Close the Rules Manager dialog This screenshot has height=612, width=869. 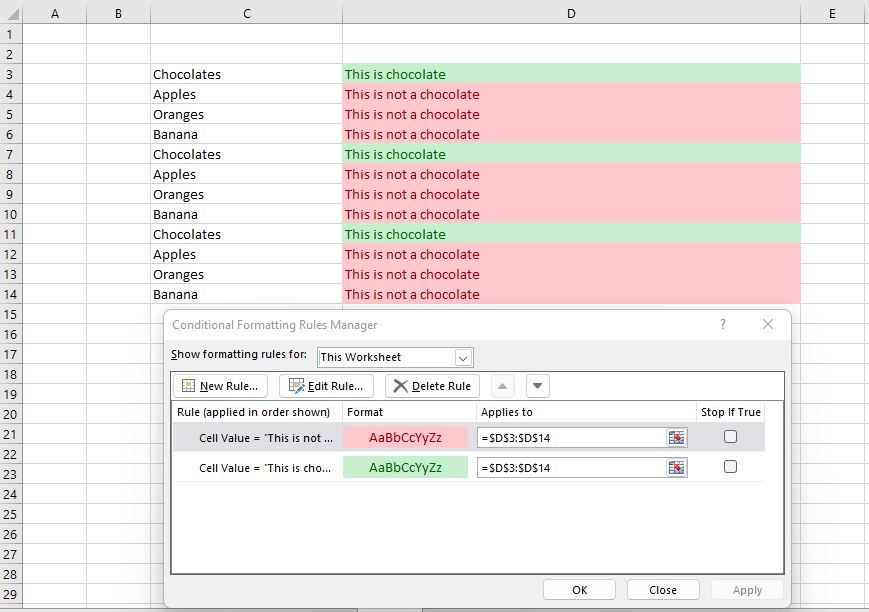pyautogui.click(x=663, y=589)
